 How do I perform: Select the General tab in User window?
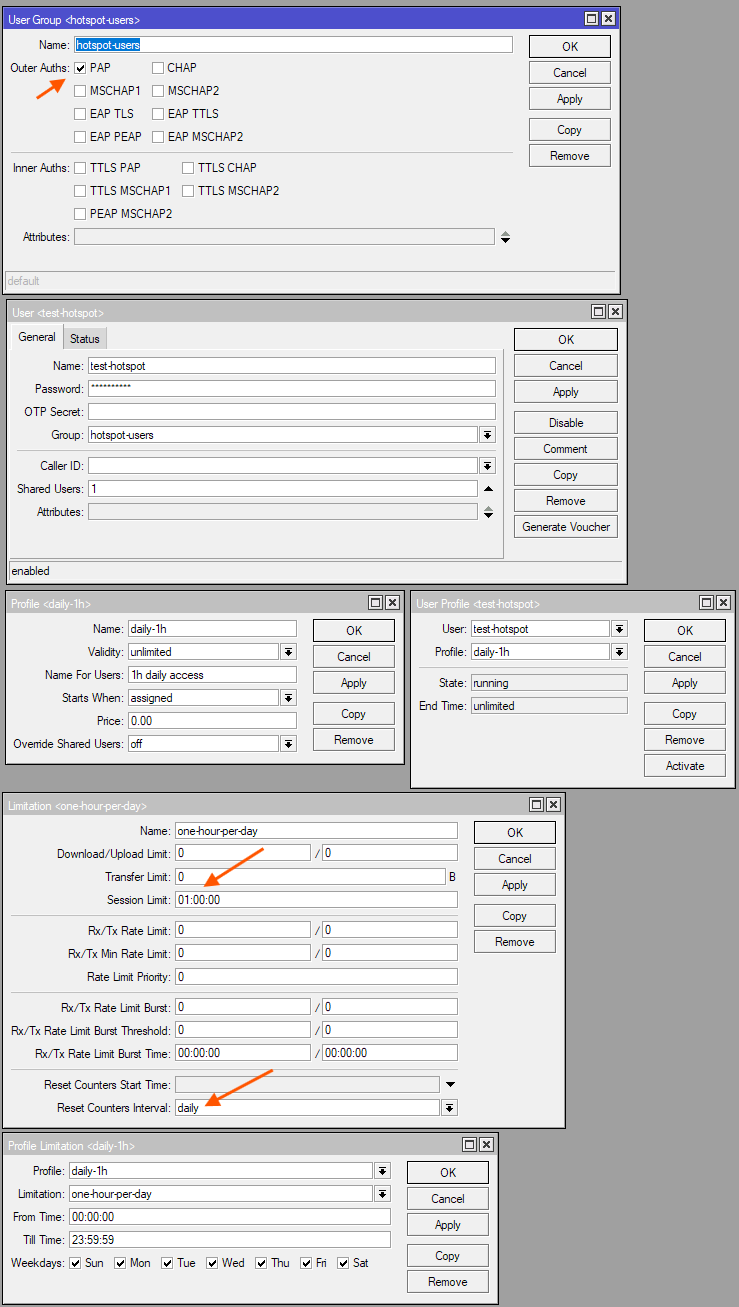(x=37, y=337)
